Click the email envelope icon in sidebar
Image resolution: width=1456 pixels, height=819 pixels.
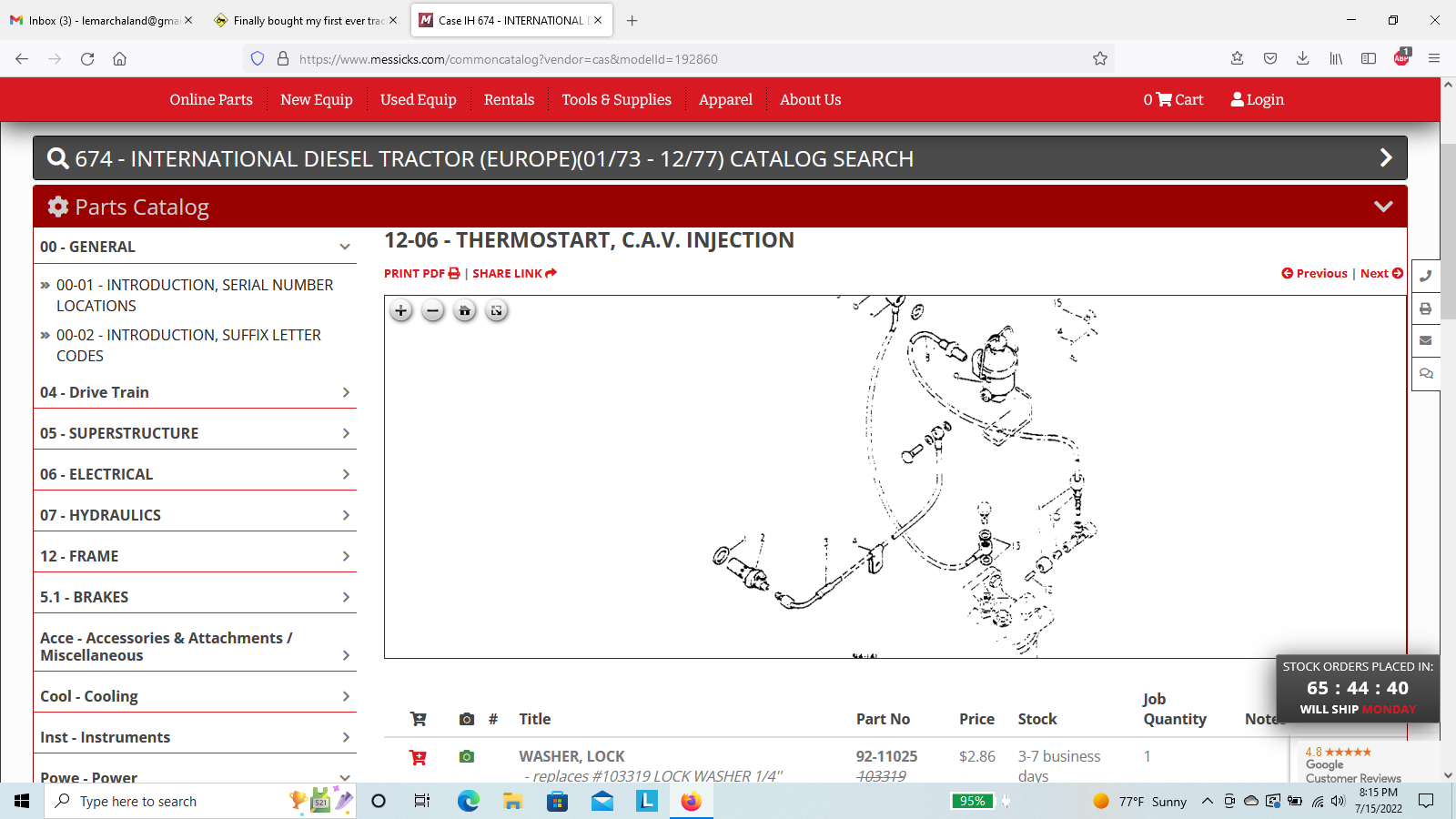[1426, 340]
